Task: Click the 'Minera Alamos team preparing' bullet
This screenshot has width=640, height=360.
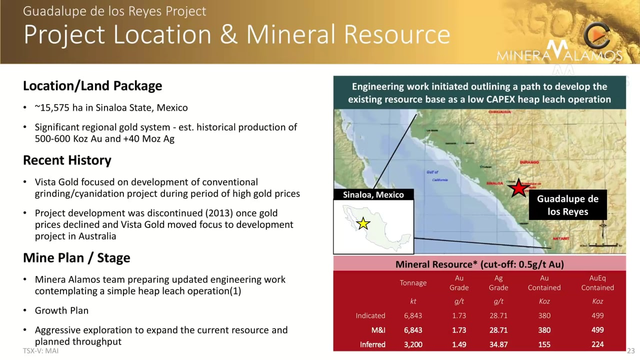Action: (160, 285)
